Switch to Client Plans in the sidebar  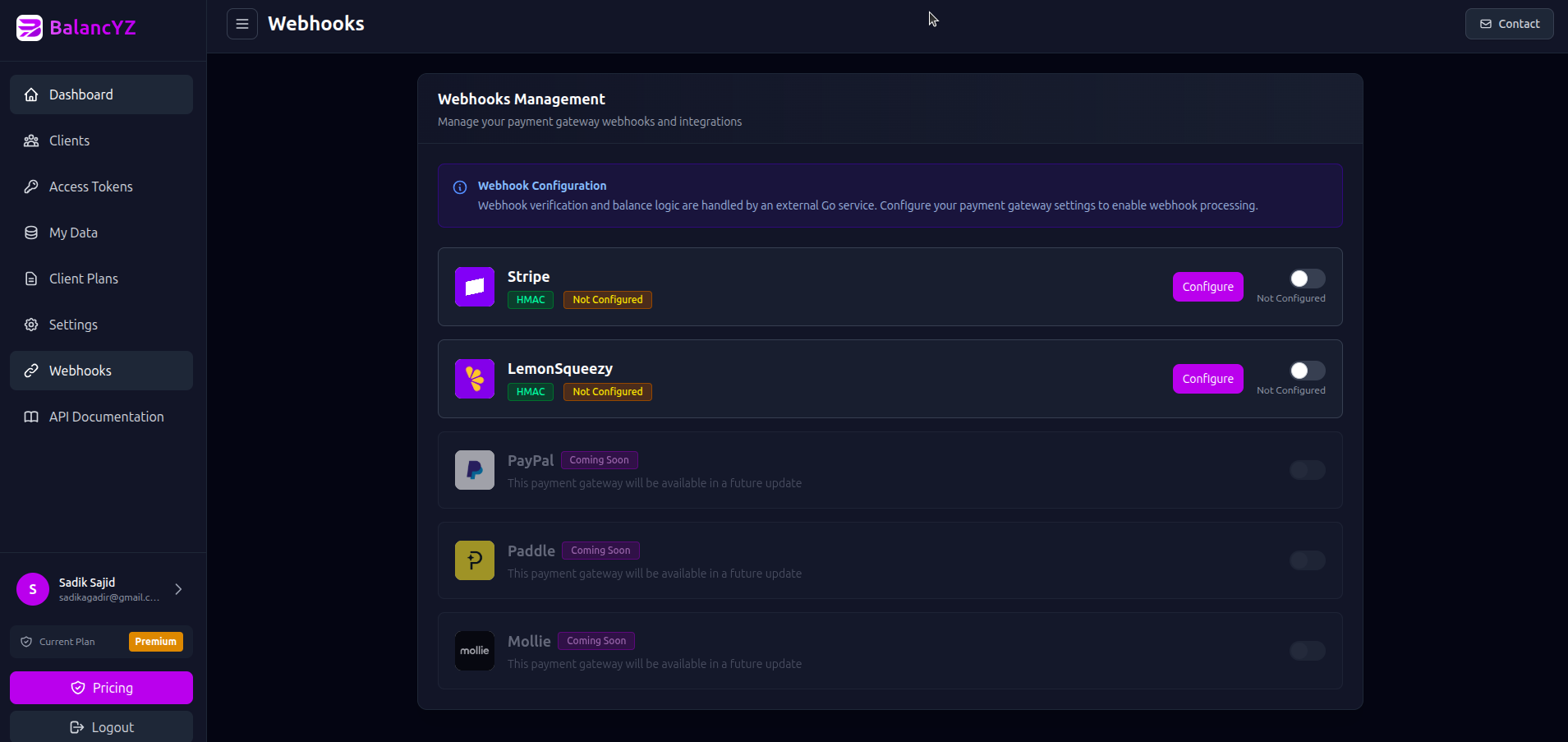(x=82, y=279)
